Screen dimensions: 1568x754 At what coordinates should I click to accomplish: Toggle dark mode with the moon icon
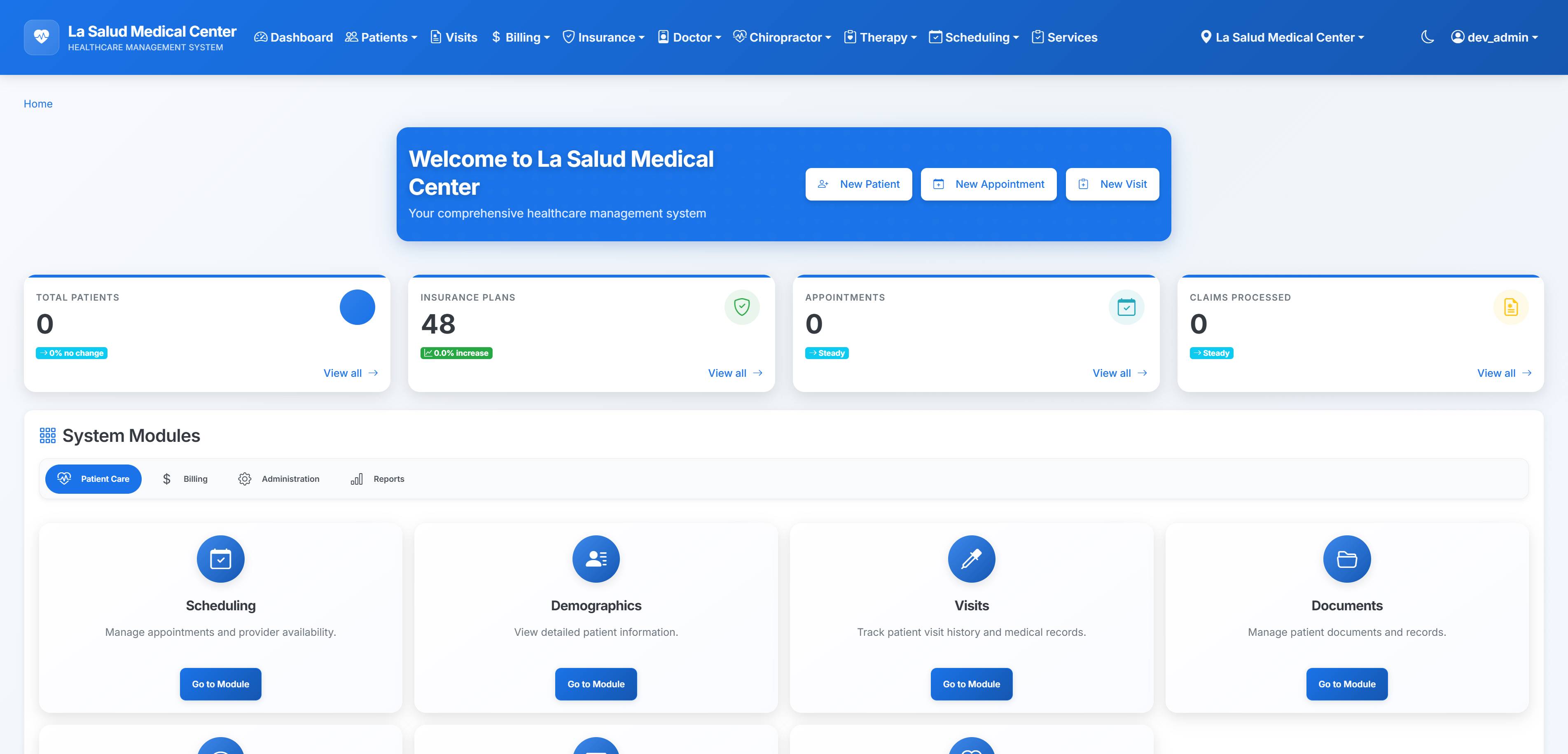point(1428,37)
